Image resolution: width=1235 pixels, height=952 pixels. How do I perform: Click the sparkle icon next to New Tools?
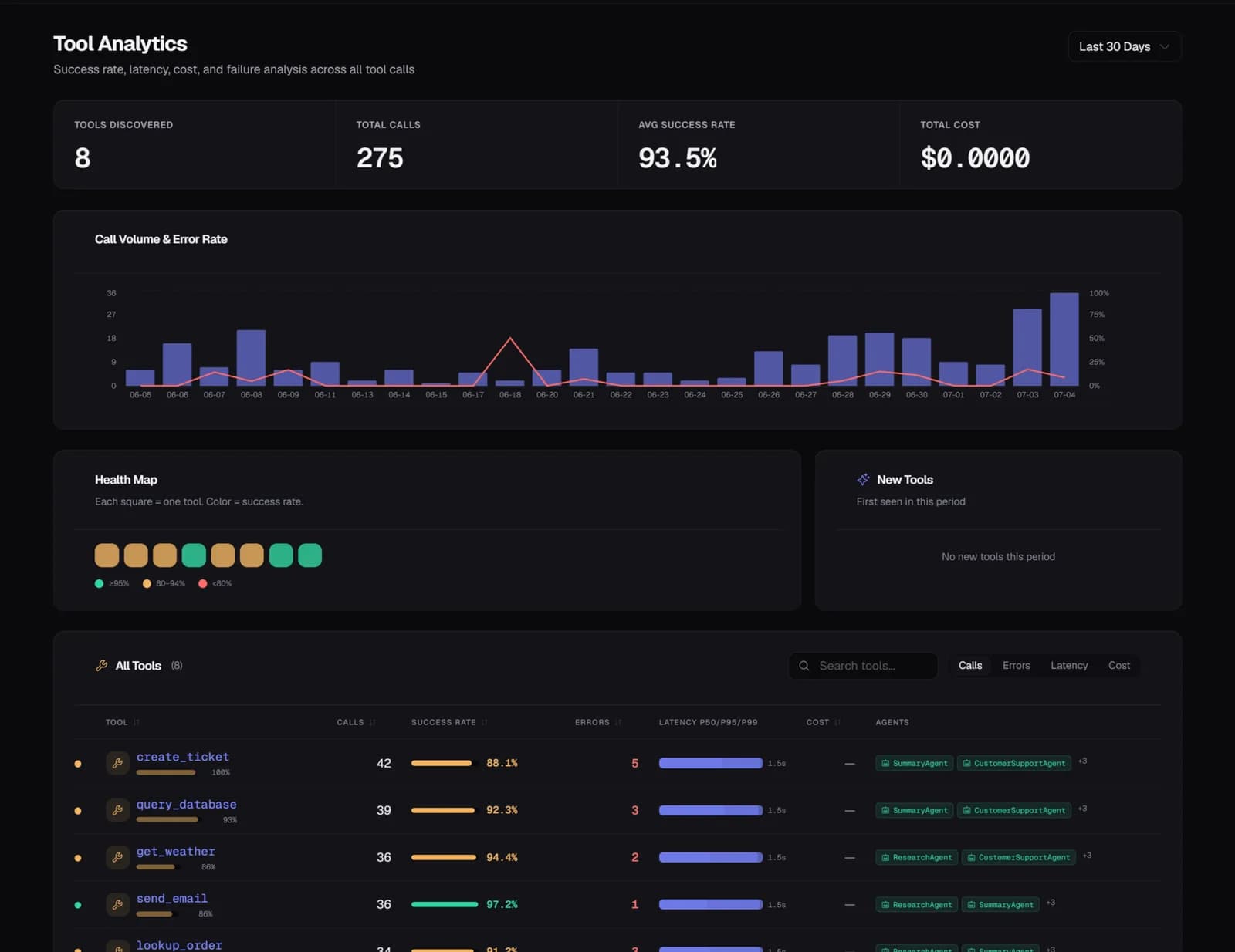(863, 480)
